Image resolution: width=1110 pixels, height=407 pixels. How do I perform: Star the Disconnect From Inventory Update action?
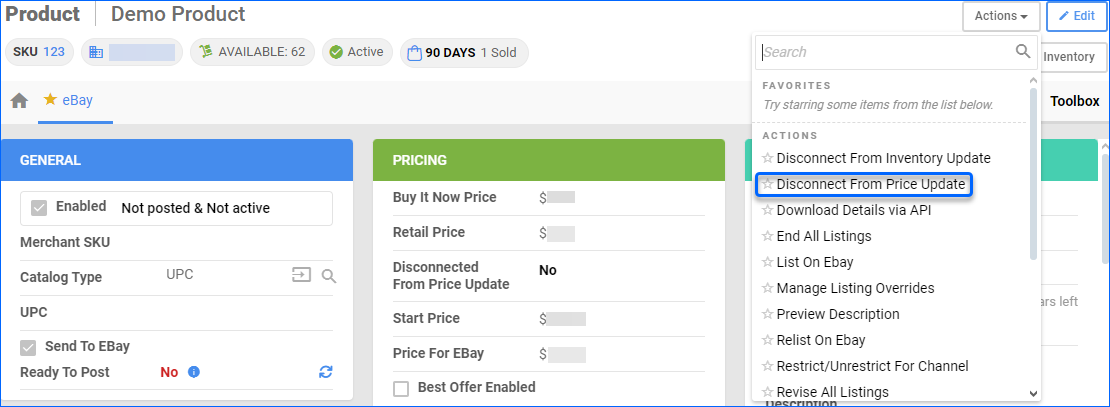tap(768, 158)
